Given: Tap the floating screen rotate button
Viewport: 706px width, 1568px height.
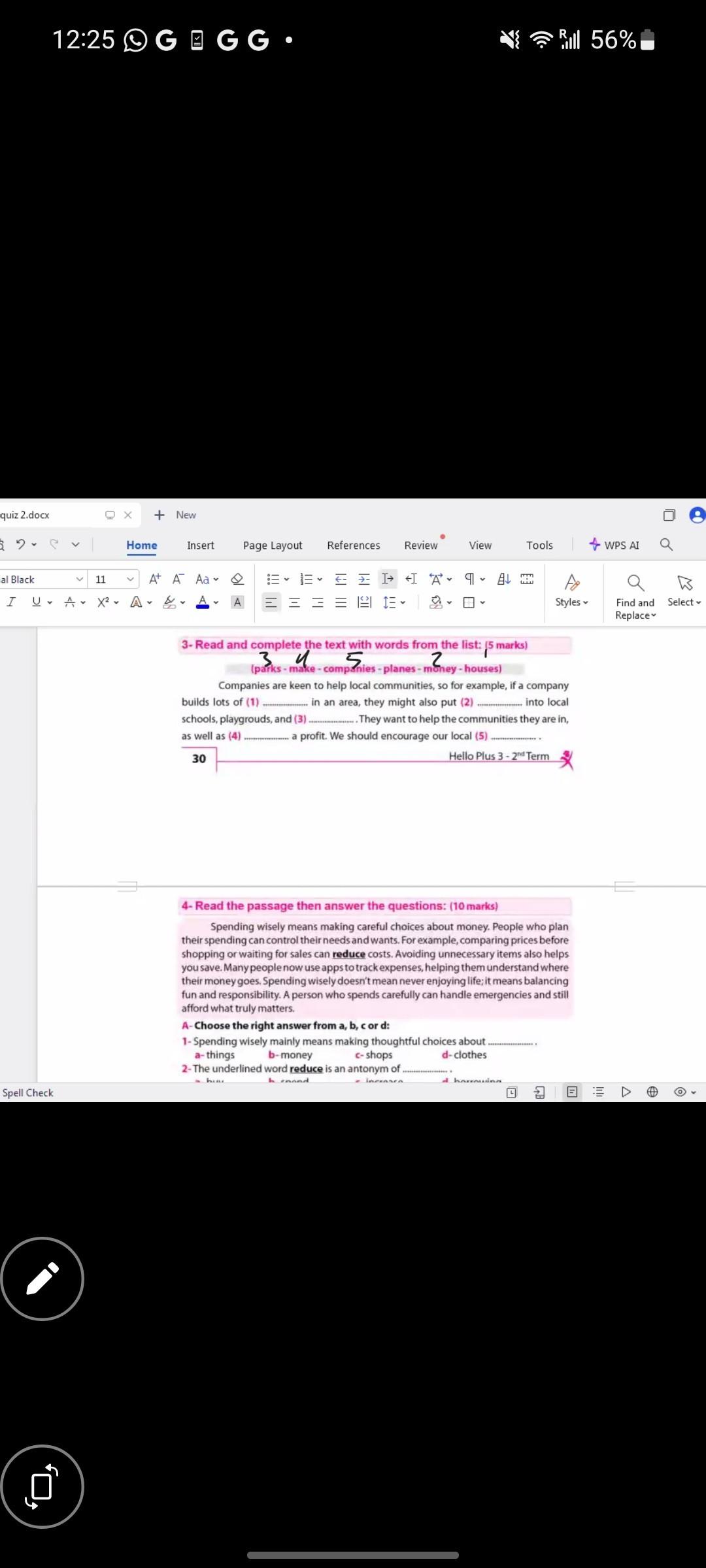Looking at the screenshot, I should [x=42, y=1486].
